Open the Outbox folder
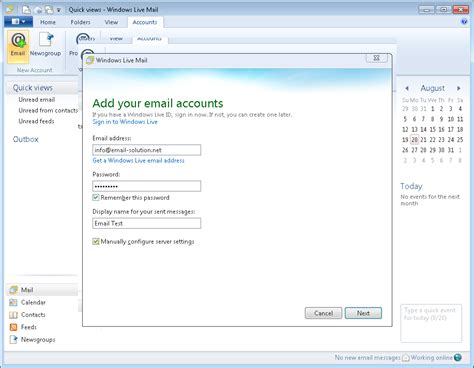Image resolution: width=474 pixels, height=368 pixels. [x=26, y=139]
